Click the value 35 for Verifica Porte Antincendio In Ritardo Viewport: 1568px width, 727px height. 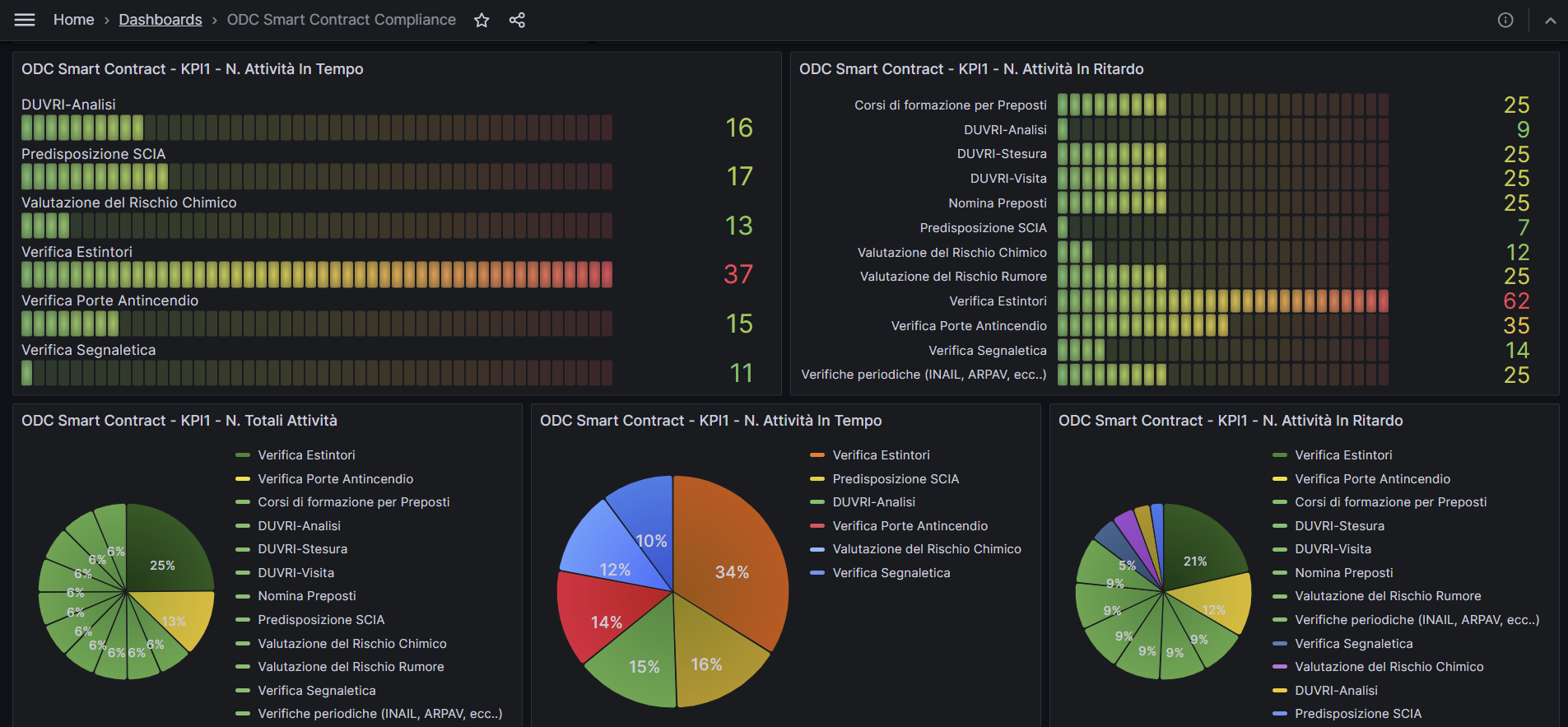[x=1516, y=326]
